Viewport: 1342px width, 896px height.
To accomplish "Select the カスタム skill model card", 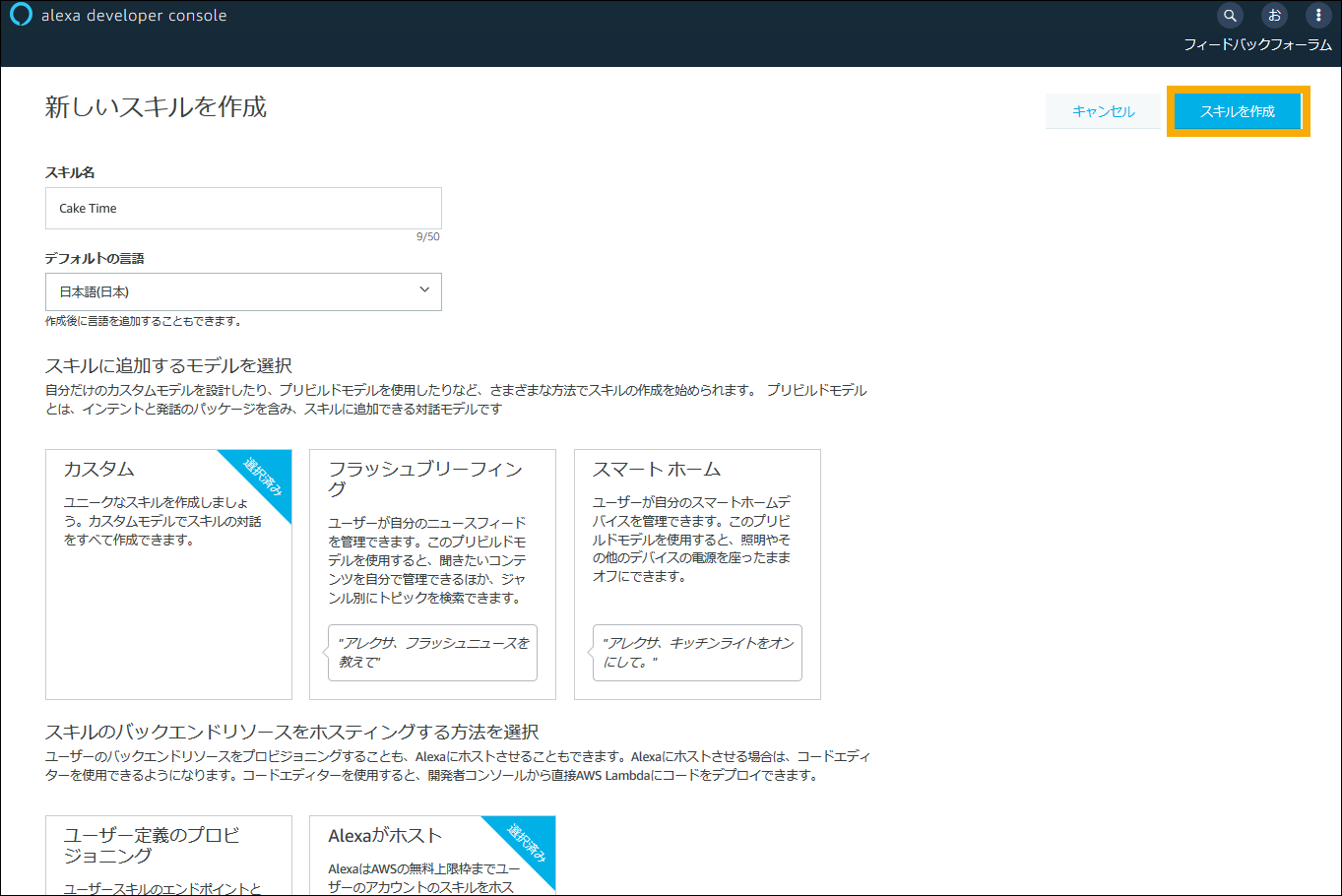I will pyautogui.click(x=168, y=574).
